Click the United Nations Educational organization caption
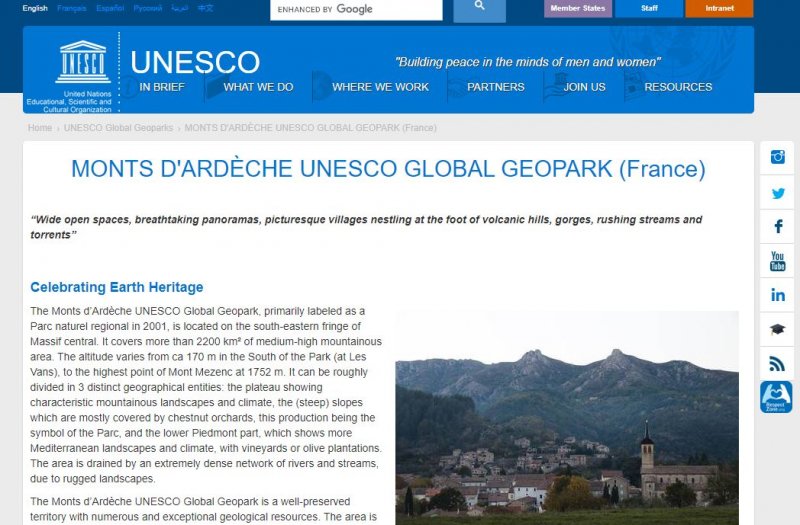 click(x=69, y=102)
